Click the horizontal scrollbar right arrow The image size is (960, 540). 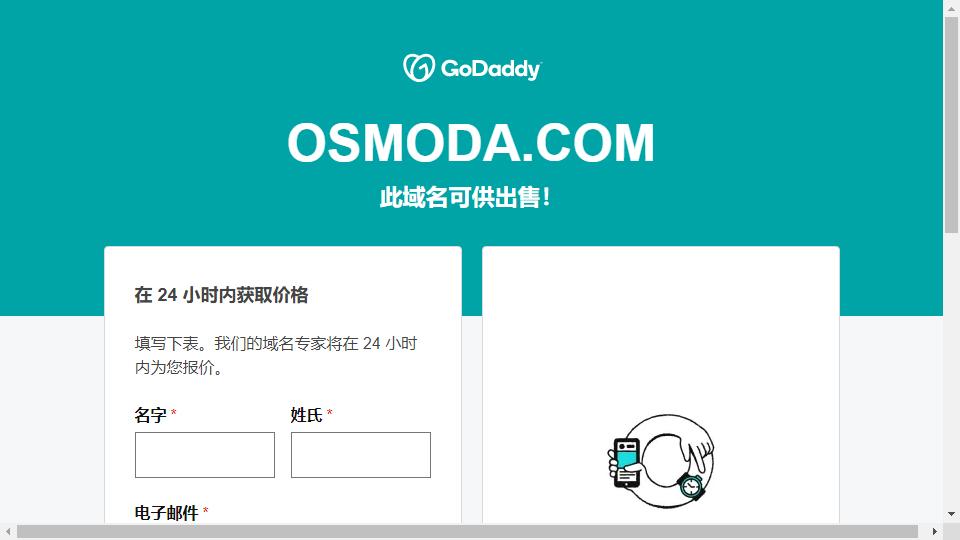pyautogui.click(x=934, y=531)
